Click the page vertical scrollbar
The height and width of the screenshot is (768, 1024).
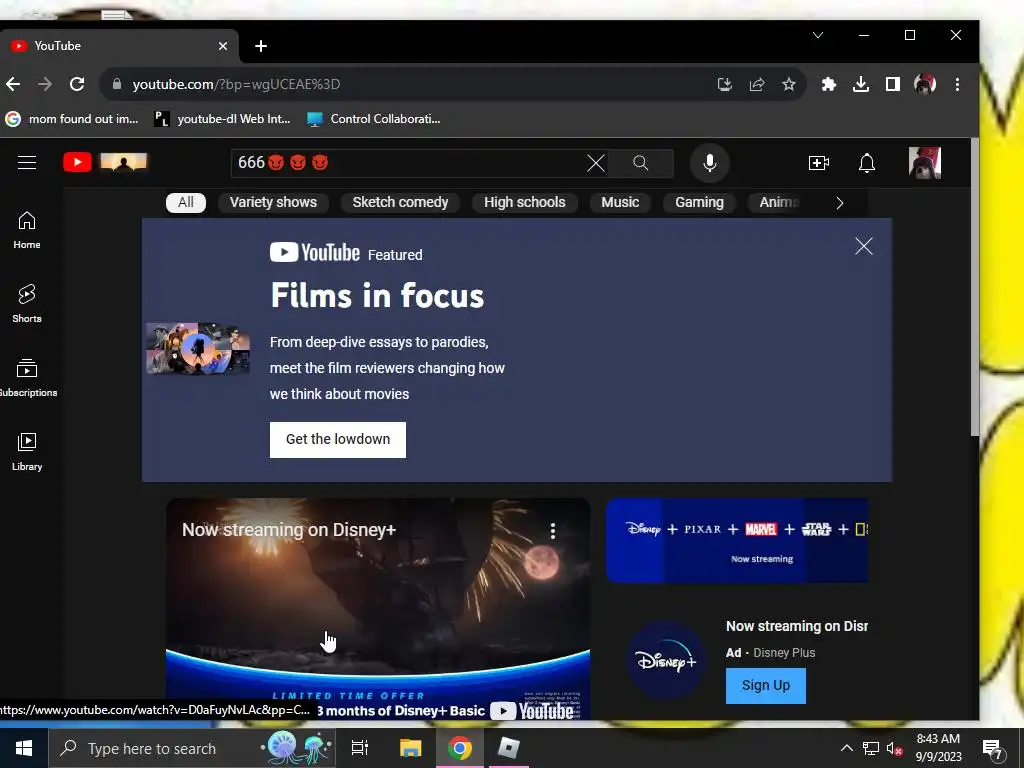pos(974,287)
